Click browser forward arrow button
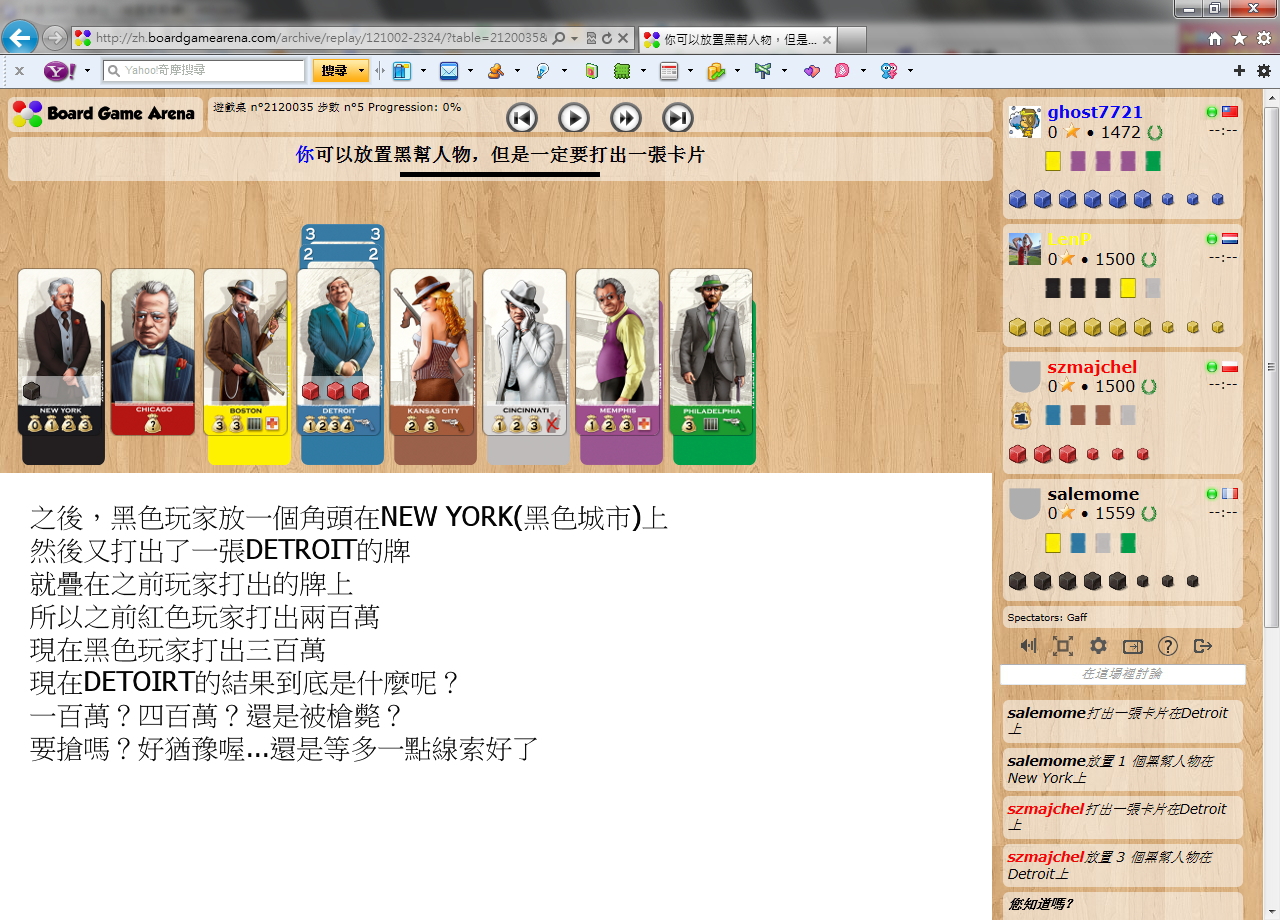This screenshot has width=1280, height=920. (x=54, y=38)
